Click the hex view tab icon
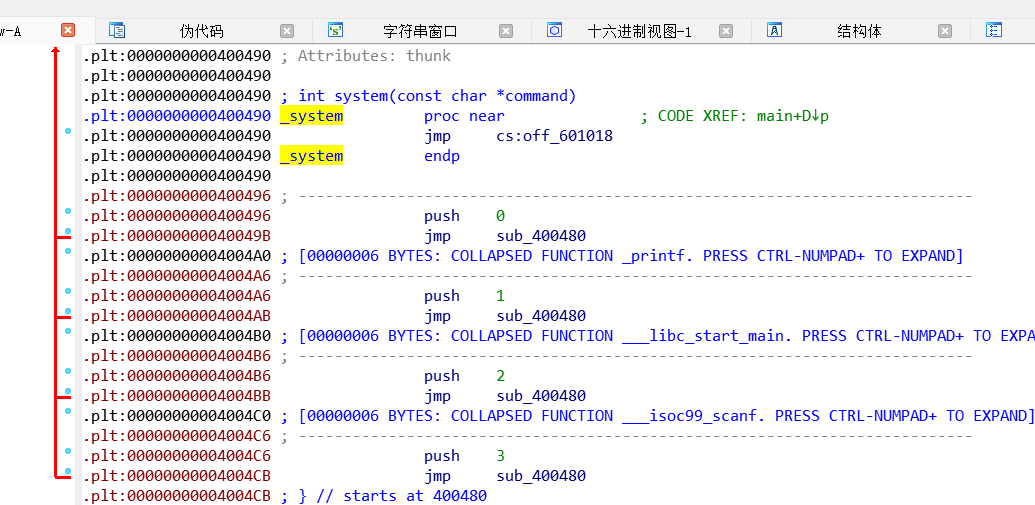The height and width of the screenshot is (505, 1035). pyautogui.click(x=554, y=30)
